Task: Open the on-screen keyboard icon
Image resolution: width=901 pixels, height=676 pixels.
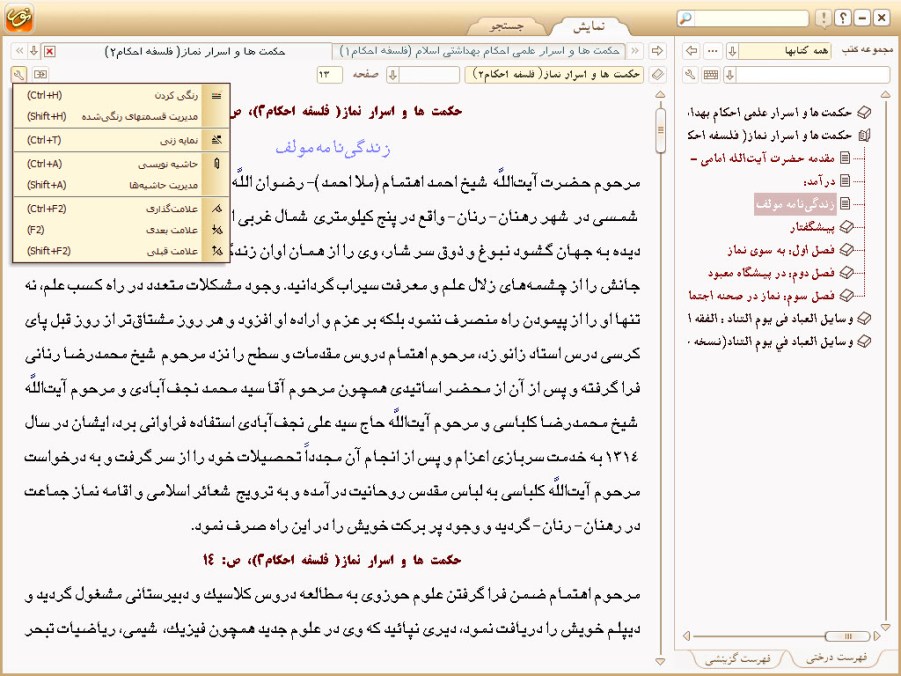Action: [x=711, y=75]
